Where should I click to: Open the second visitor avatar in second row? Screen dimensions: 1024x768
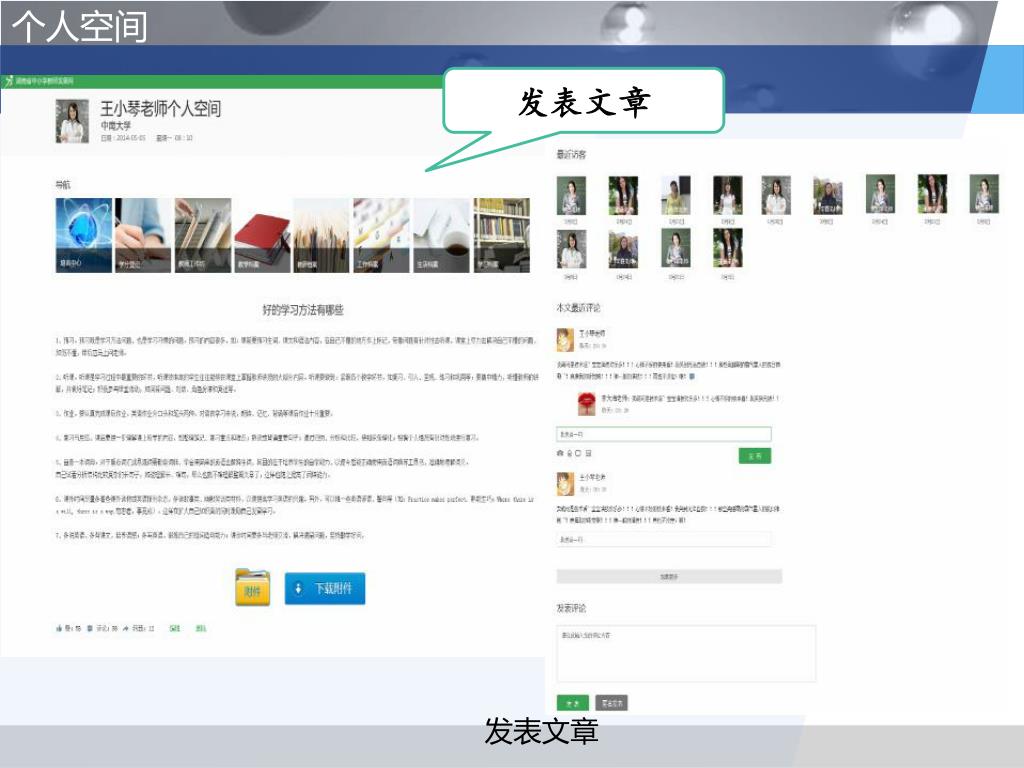tap(623, 249)
